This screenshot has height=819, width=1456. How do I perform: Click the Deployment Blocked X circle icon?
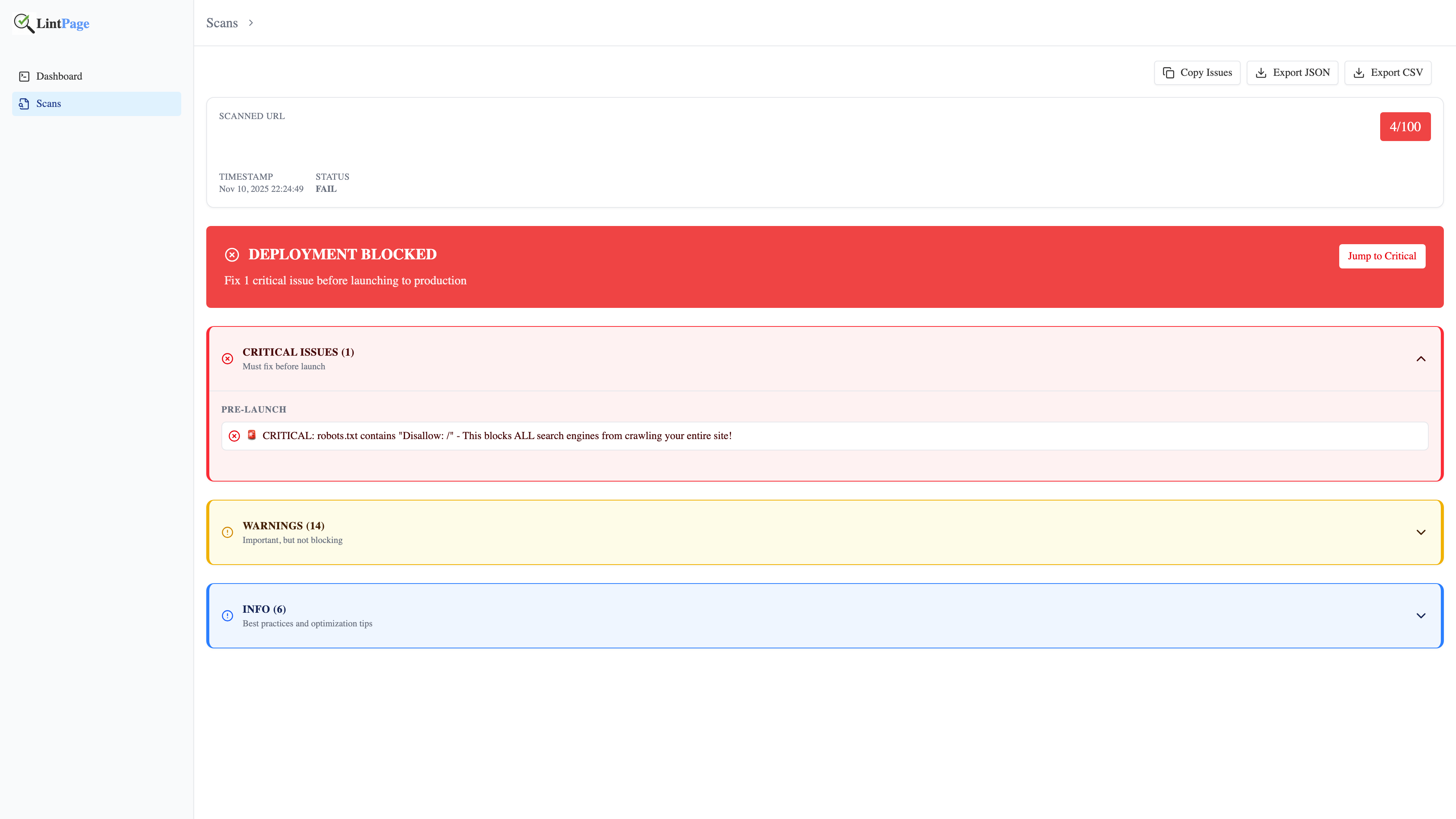pos(232,255)
